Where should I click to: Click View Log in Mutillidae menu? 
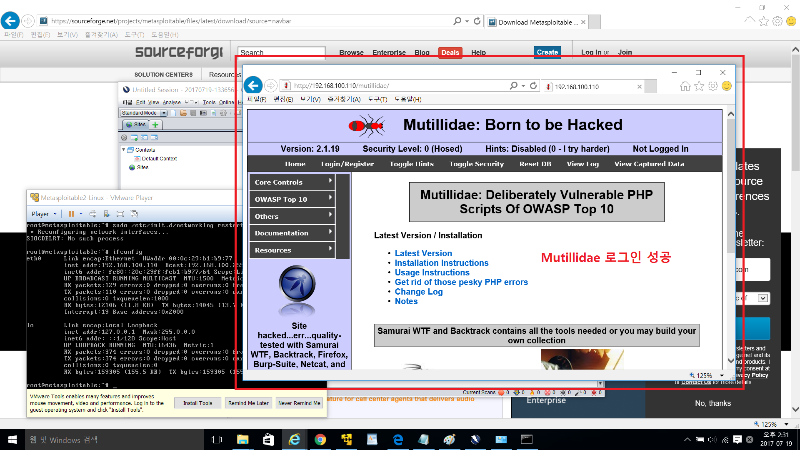pos(583,164)
